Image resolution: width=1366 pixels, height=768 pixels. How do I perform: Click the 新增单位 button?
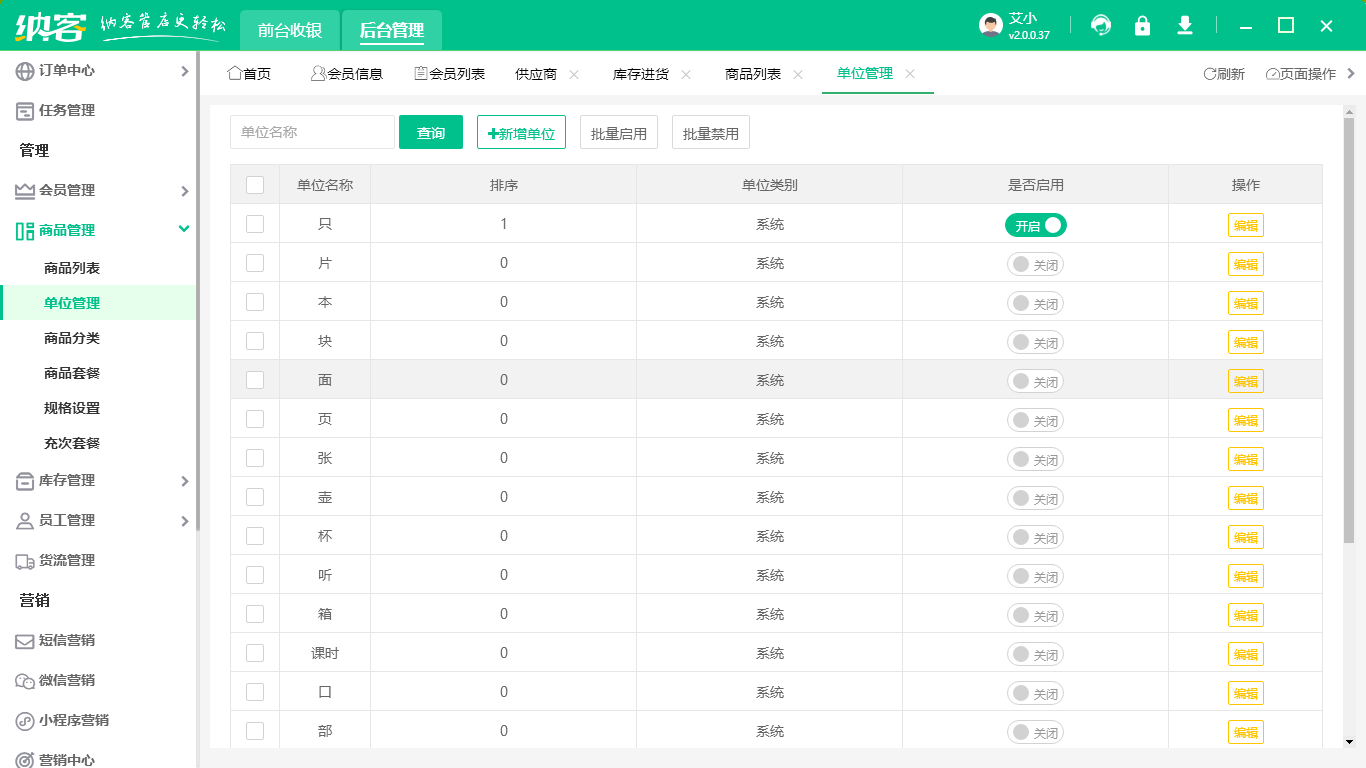point(521,132)
